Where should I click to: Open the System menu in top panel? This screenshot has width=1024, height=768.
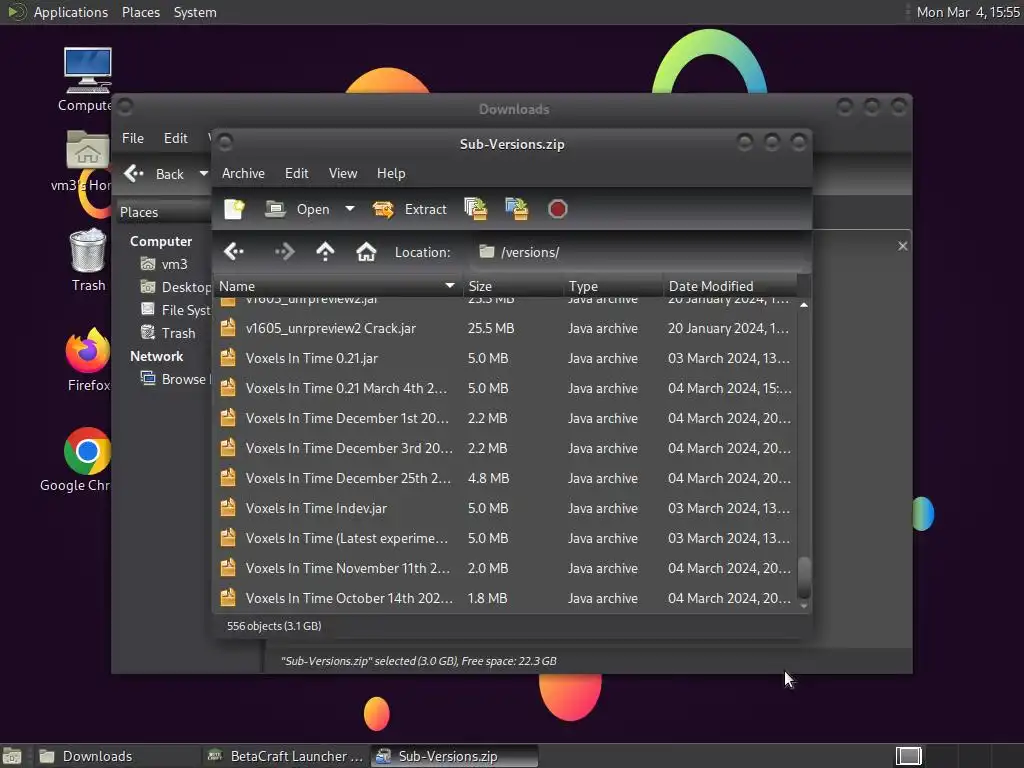[195, 12]
